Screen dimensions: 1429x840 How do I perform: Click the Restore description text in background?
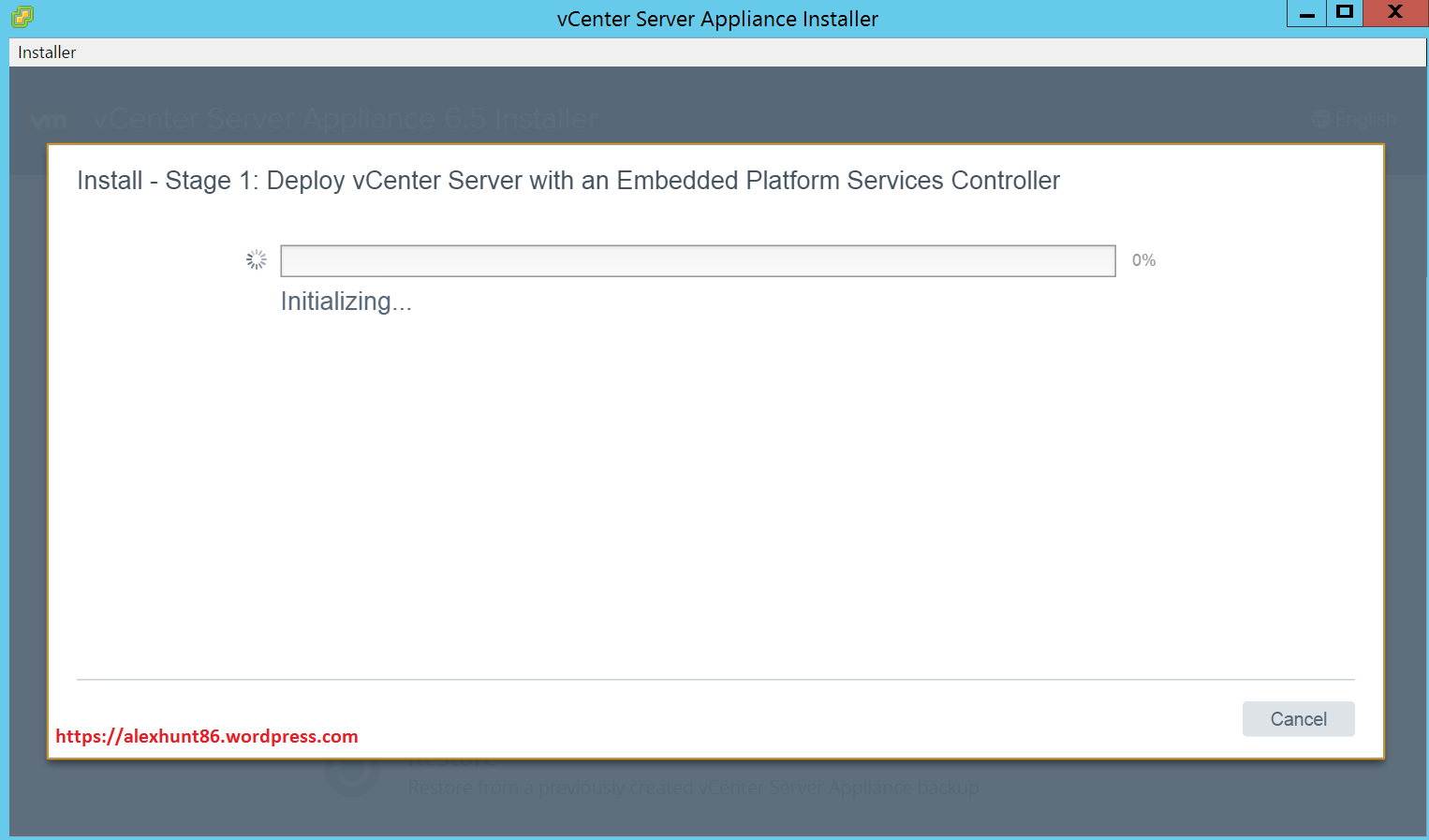tap(693, 788)
